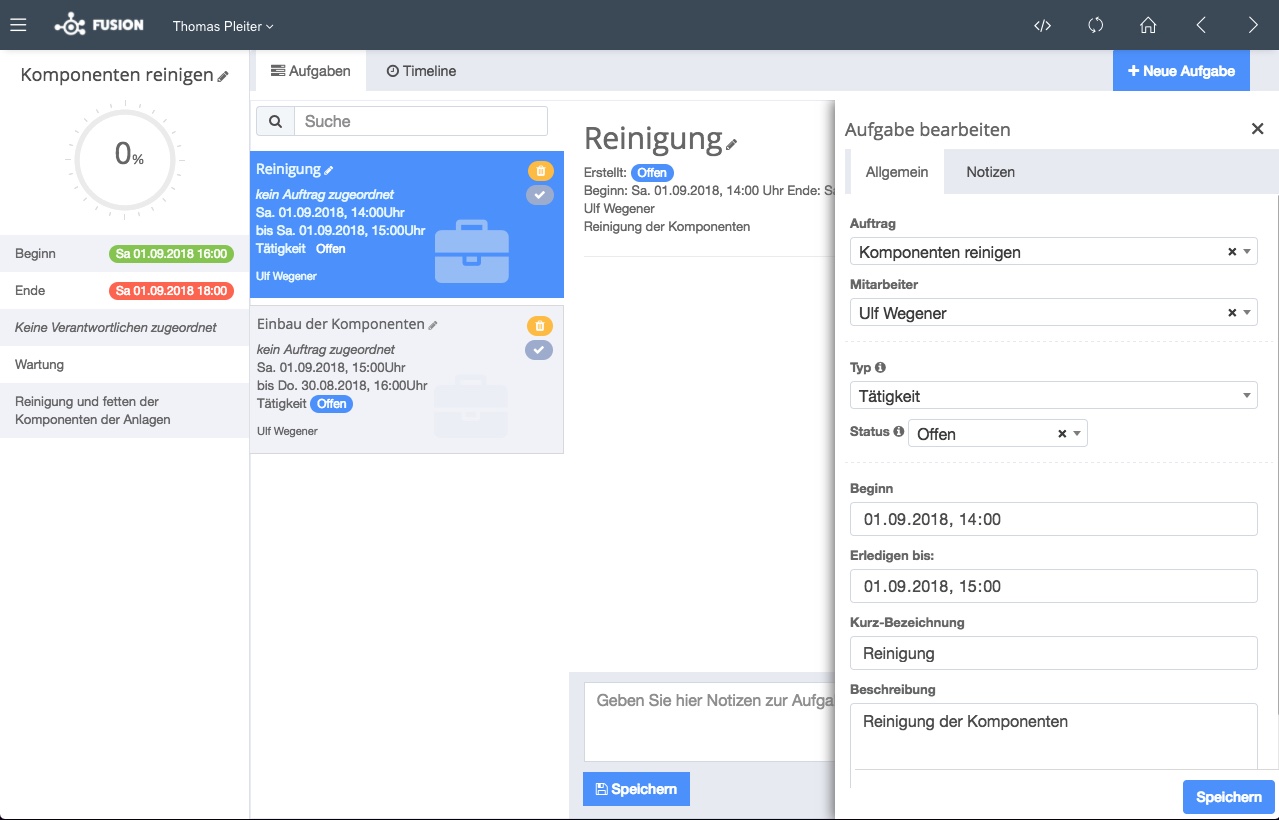The height and width of the screenshot is (820, 1279).
Task: Delete Einbau der Komponenten via trash icon
Action: click(x=540, y=326)
